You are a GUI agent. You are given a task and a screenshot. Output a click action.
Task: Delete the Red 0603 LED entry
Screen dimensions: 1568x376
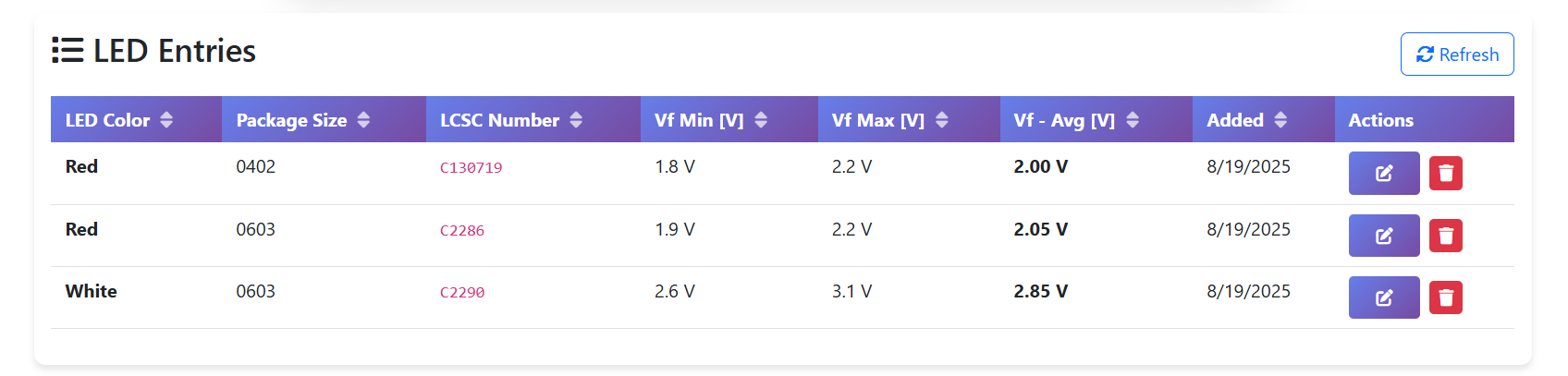tap(1445, 236)
